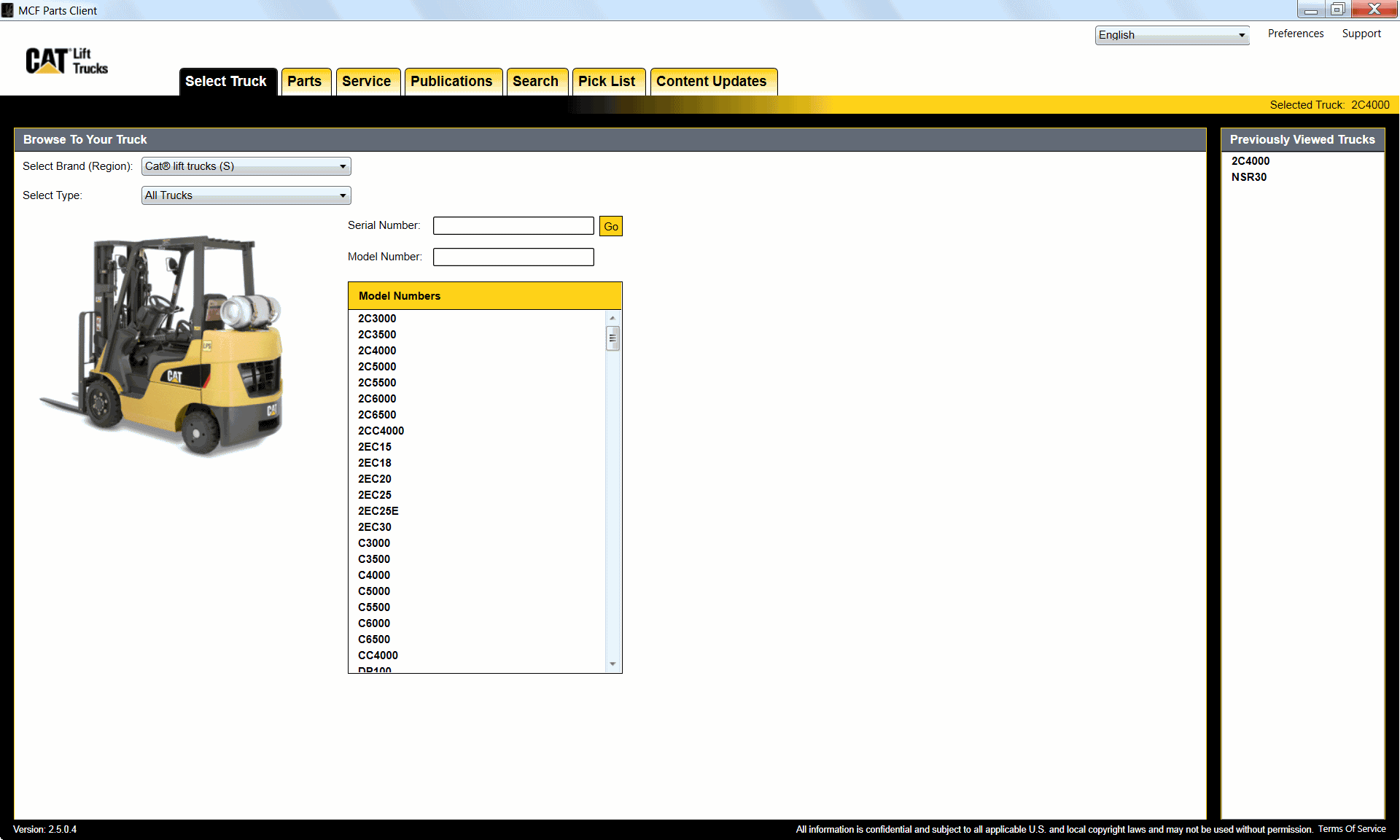Switch to the Parts tab

click(306, 81)
